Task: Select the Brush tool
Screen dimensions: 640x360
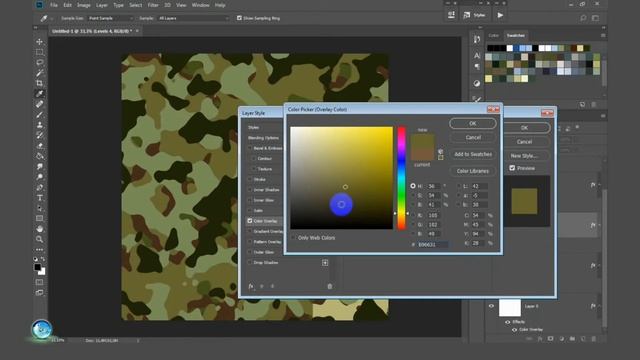Action: [x=40, y=115]
